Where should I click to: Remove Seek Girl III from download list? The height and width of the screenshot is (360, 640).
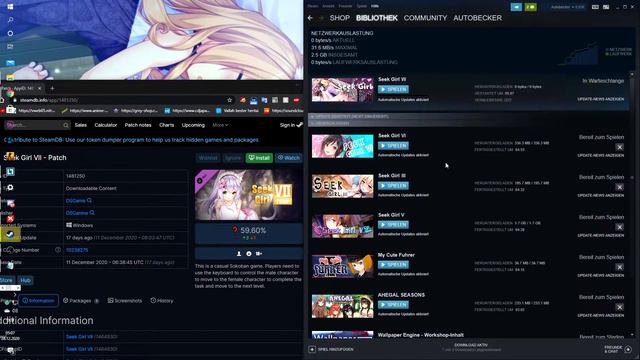[619, 187]
